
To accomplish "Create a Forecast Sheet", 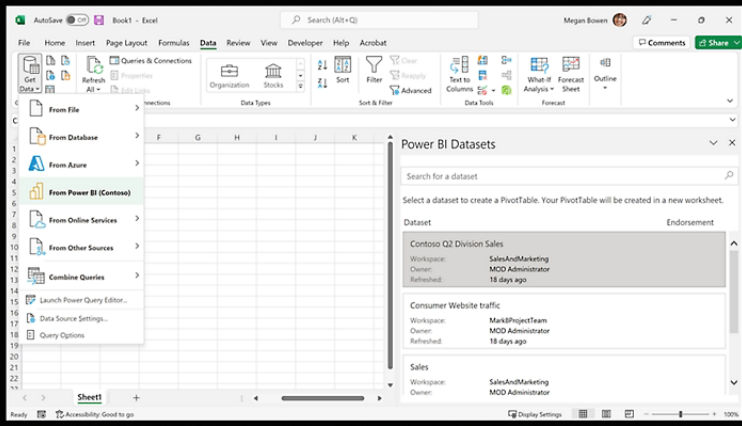I will click(571, 74).
